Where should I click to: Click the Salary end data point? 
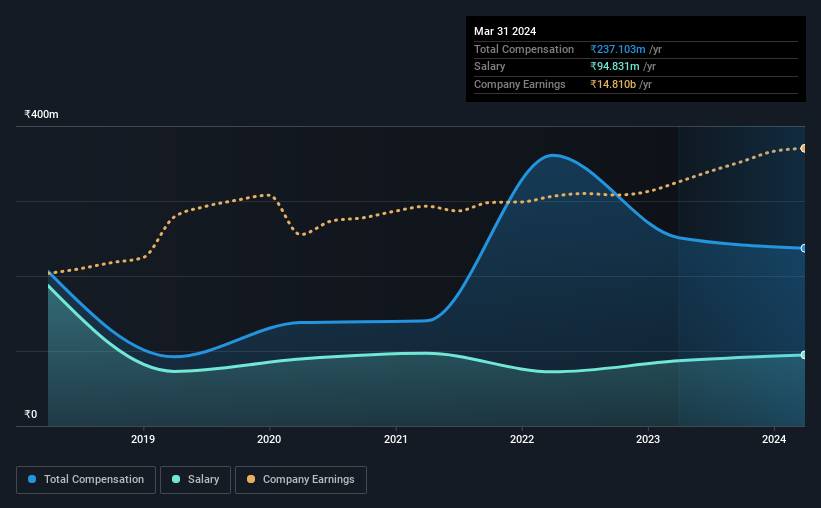pos(803,355)
